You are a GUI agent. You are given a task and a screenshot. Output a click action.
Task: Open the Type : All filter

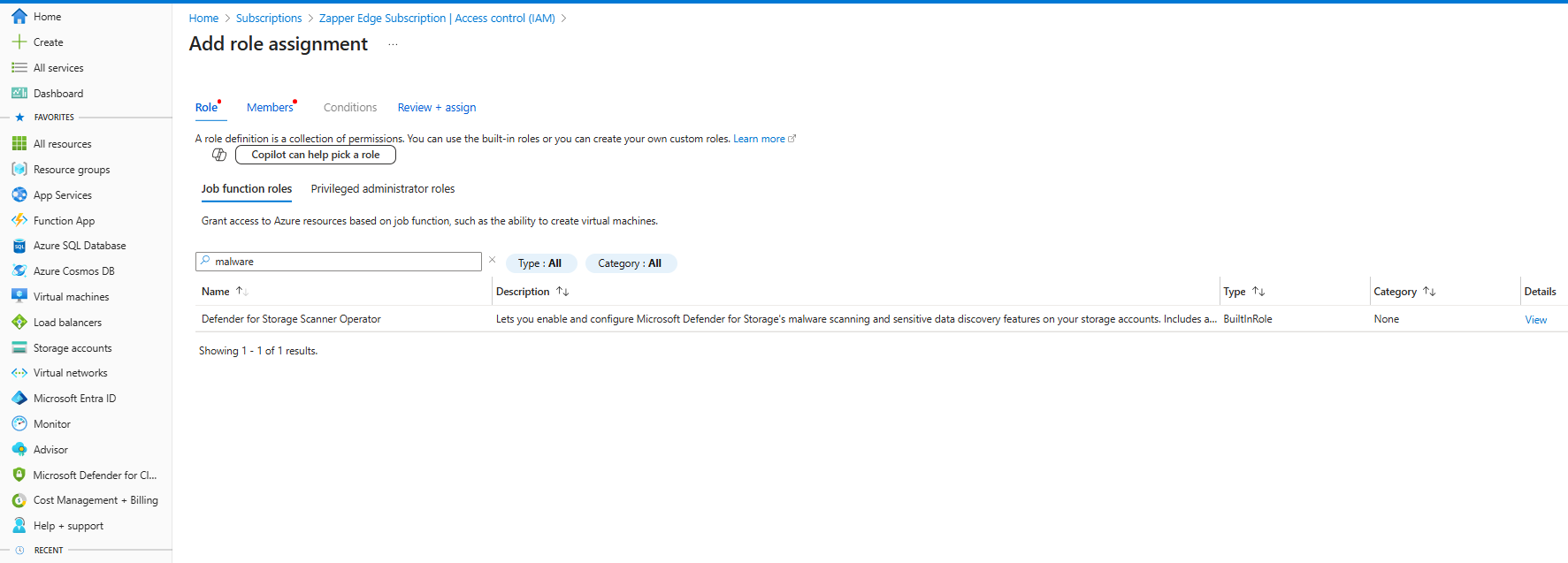pyautogui.click(x=540, y=263)
